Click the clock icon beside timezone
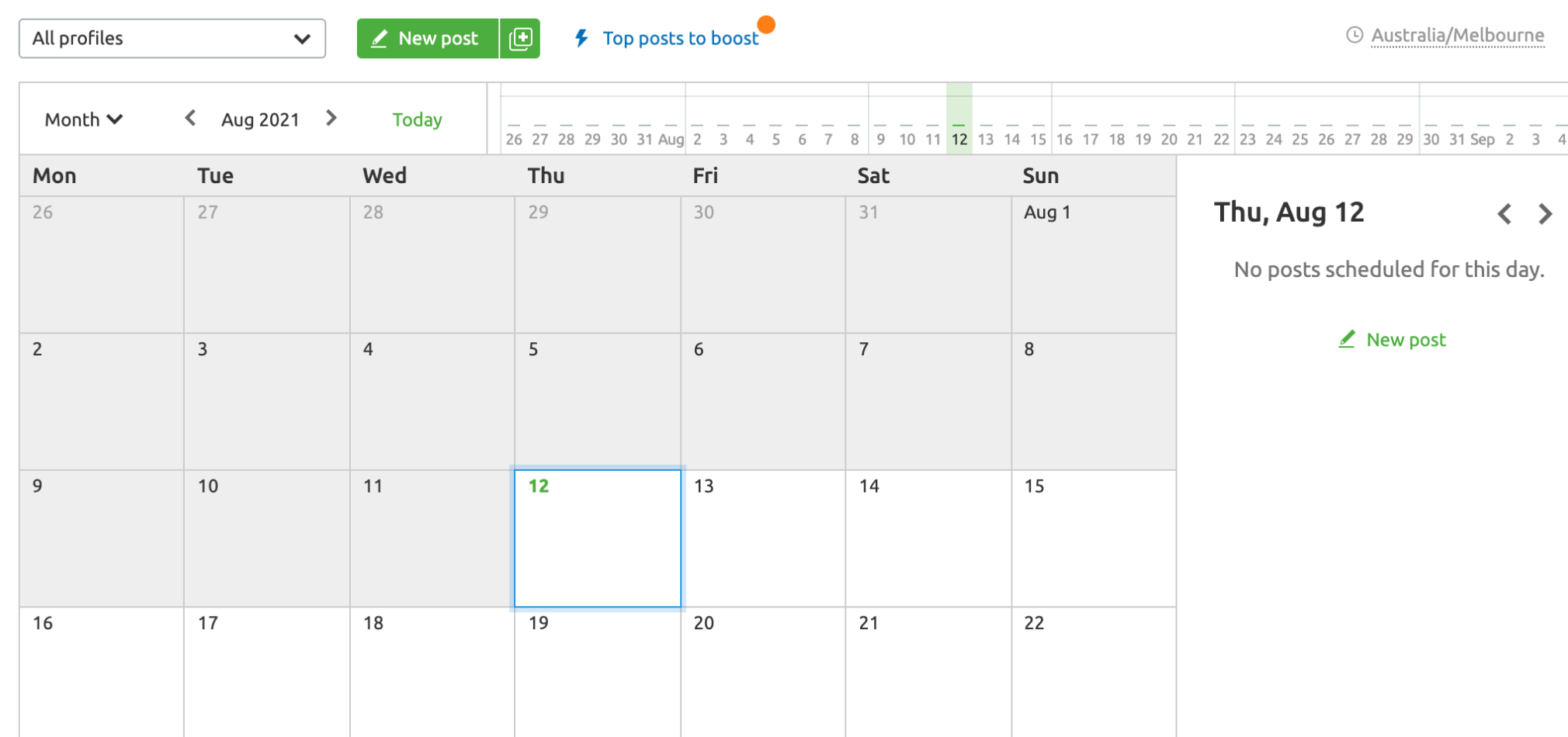 1355,35
